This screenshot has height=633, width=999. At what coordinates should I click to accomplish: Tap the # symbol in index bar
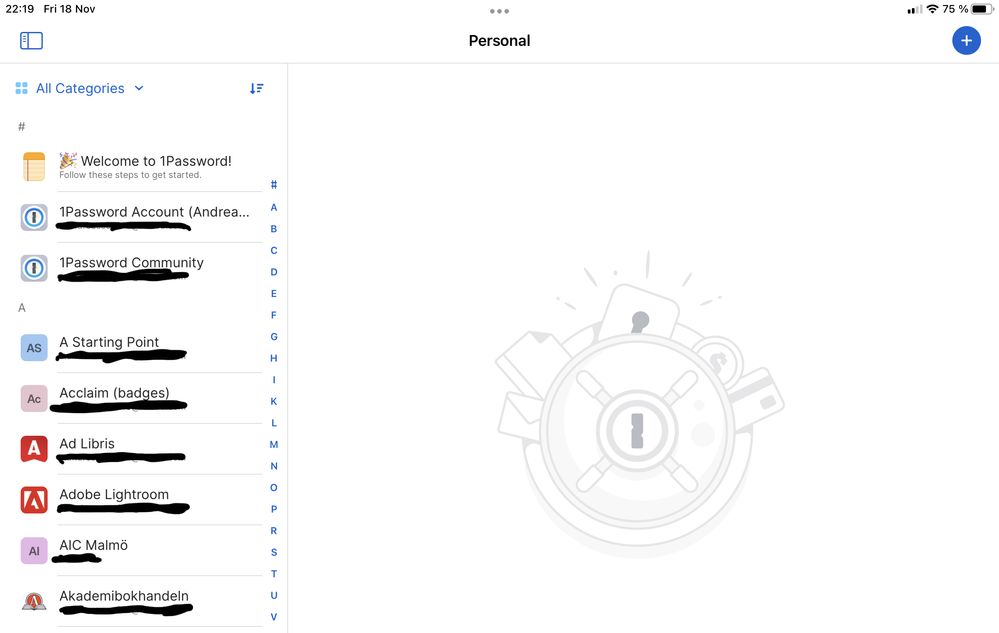pyautogui.click(x=274, y=185)
